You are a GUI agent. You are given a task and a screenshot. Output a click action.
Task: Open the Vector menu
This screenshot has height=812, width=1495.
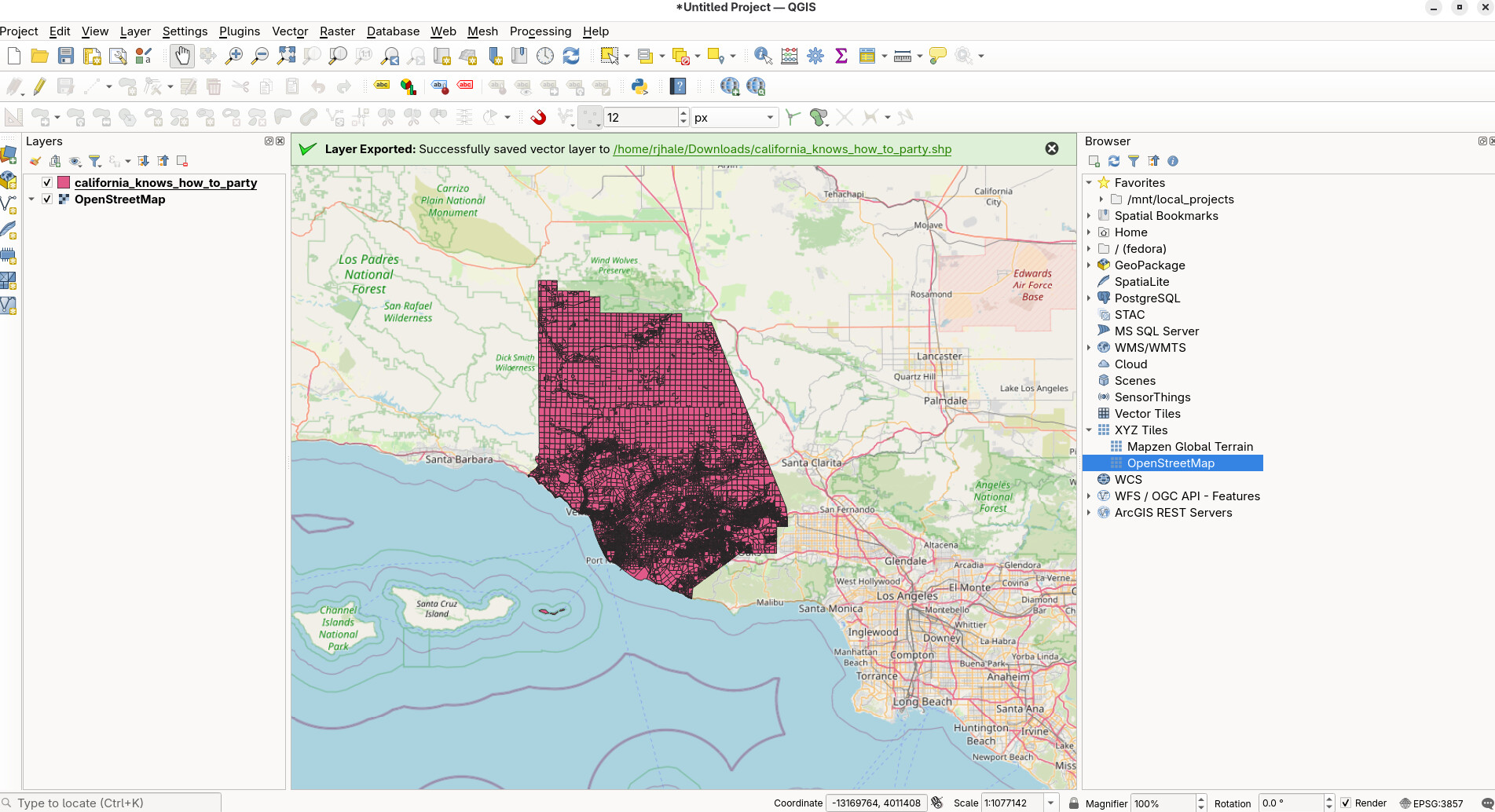coord(289,31)
